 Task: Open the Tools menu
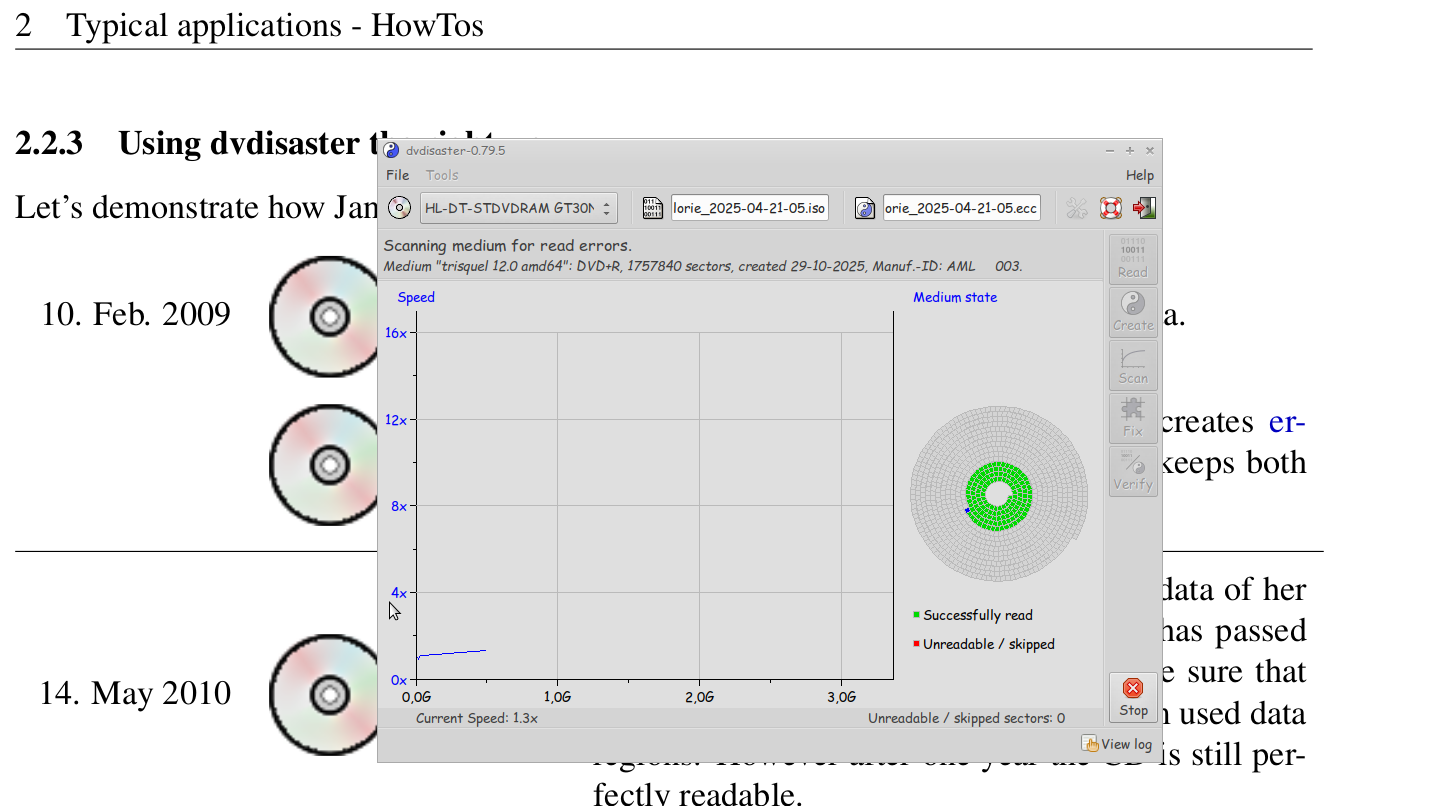point(442,175)
